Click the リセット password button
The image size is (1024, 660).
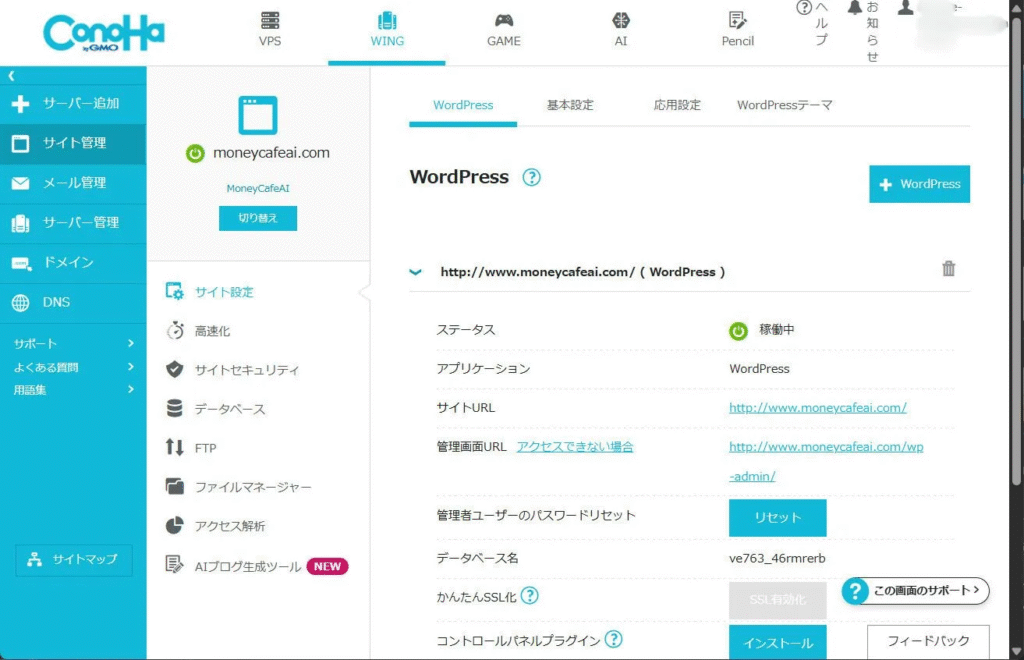777,518
